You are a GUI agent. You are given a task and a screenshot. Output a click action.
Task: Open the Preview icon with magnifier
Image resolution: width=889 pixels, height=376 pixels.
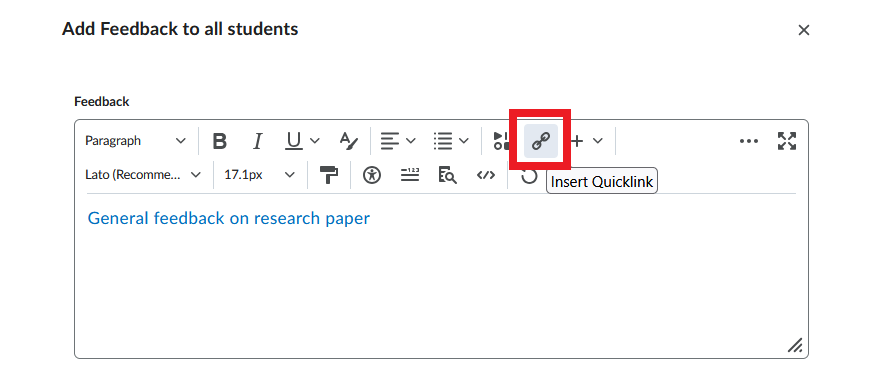[447, 175]
